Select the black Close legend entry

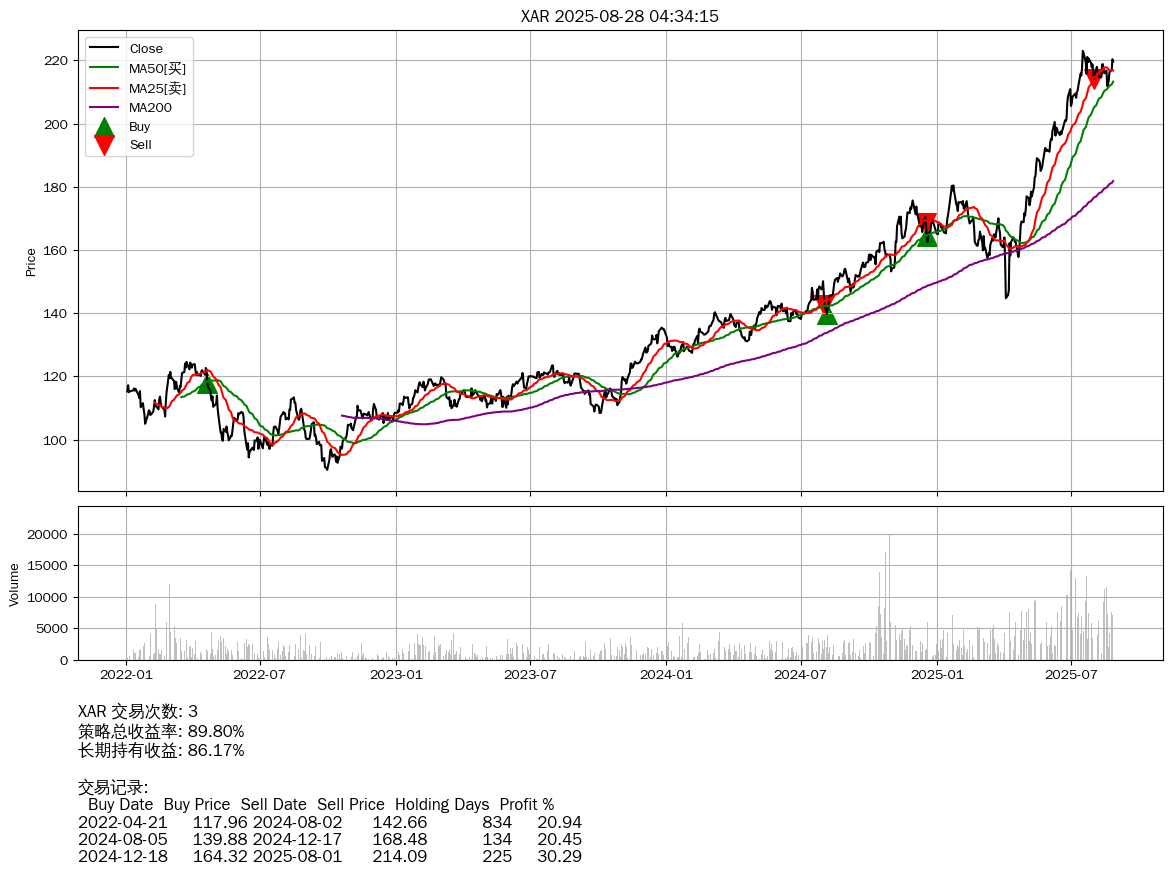coord(146,48)
